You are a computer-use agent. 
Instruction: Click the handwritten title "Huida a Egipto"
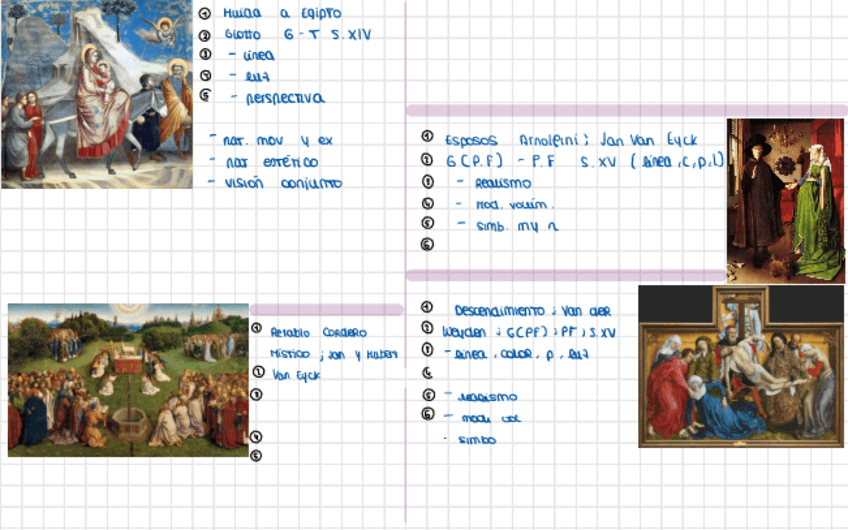[x=282, y=13]
